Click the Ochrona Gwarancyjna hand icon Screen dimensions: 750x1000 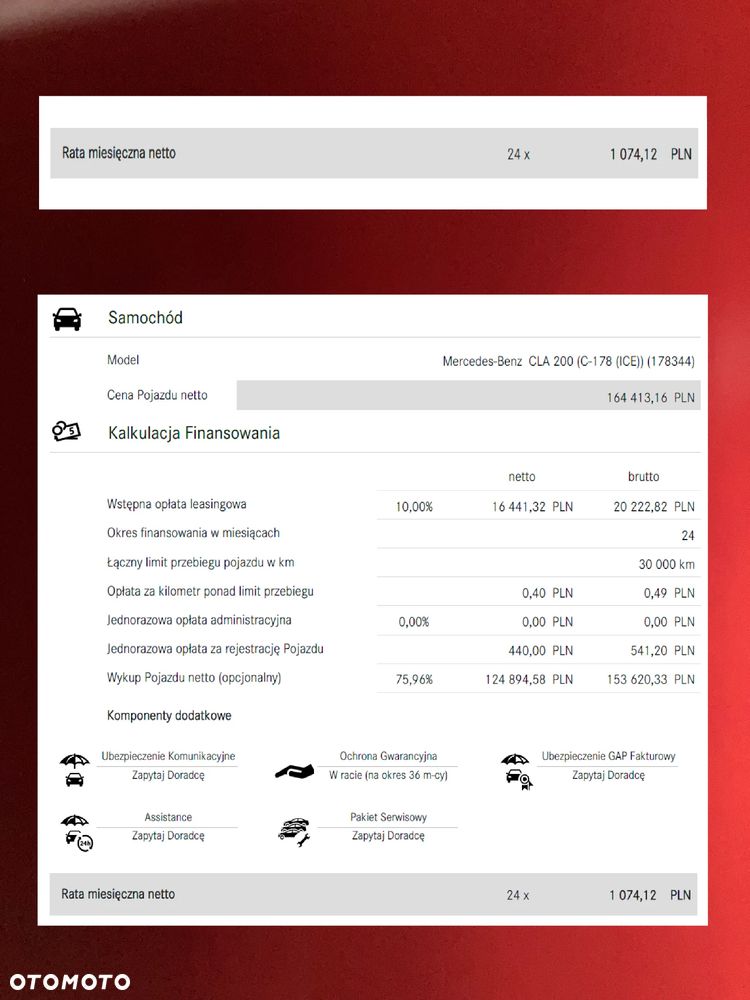pyautogui.click(x=294, y=772)
